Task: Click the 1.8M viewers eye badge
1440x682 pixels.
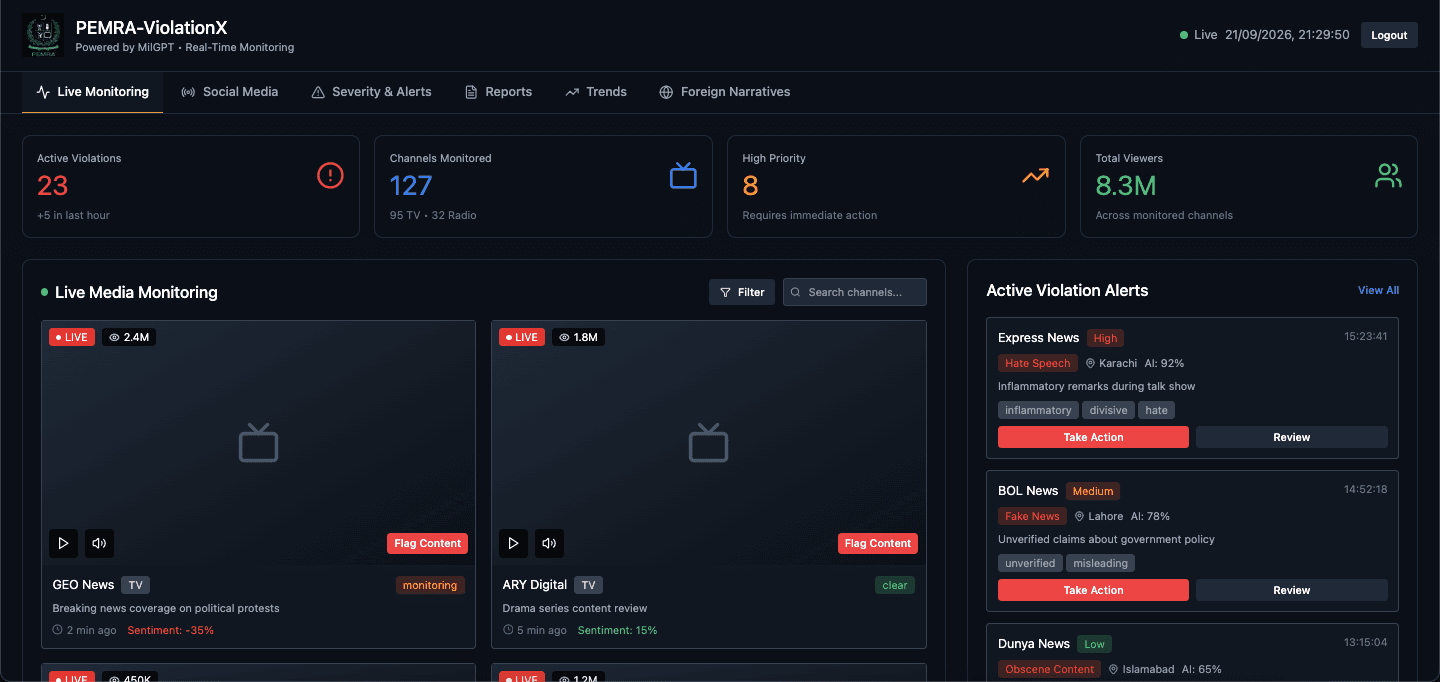Action: tap(579, 337)
